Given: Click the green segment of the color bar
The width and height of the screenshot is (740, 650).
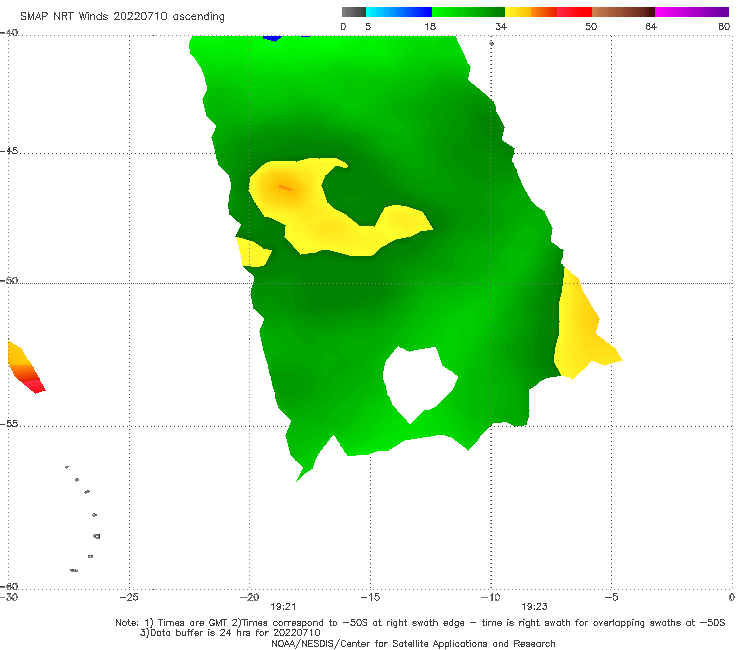Looking at the screenshot, I should coord(468,12).
